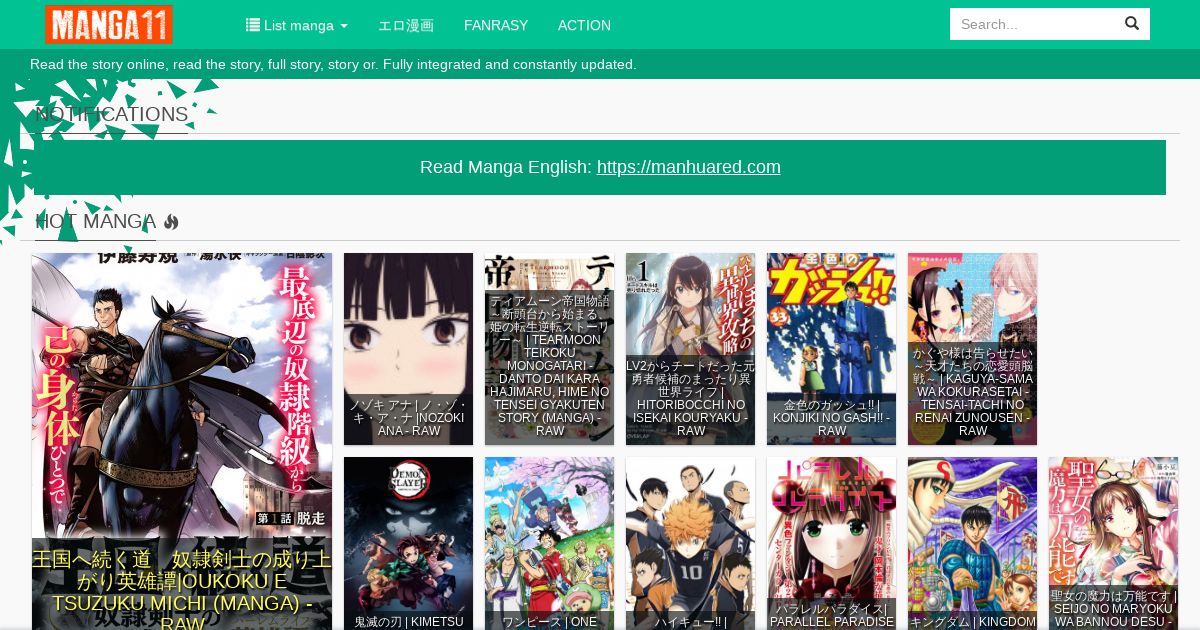Open the manhuared.com link
This screenshot has height=630, width=1200.
(689, 167)
